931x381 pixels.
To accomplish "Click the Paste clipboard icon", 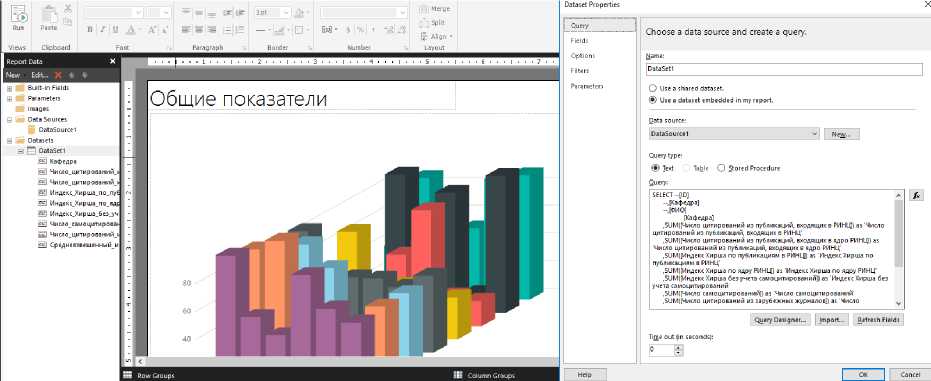I will [49, 15].
